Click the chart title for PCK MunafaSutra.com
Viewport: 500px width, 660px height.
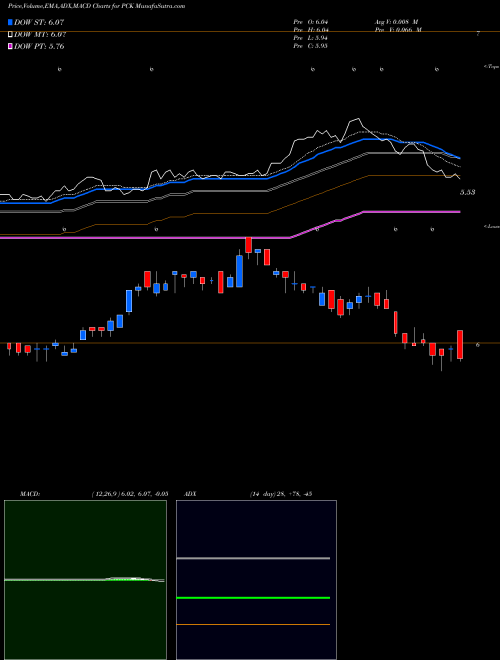tap(96, 6)
